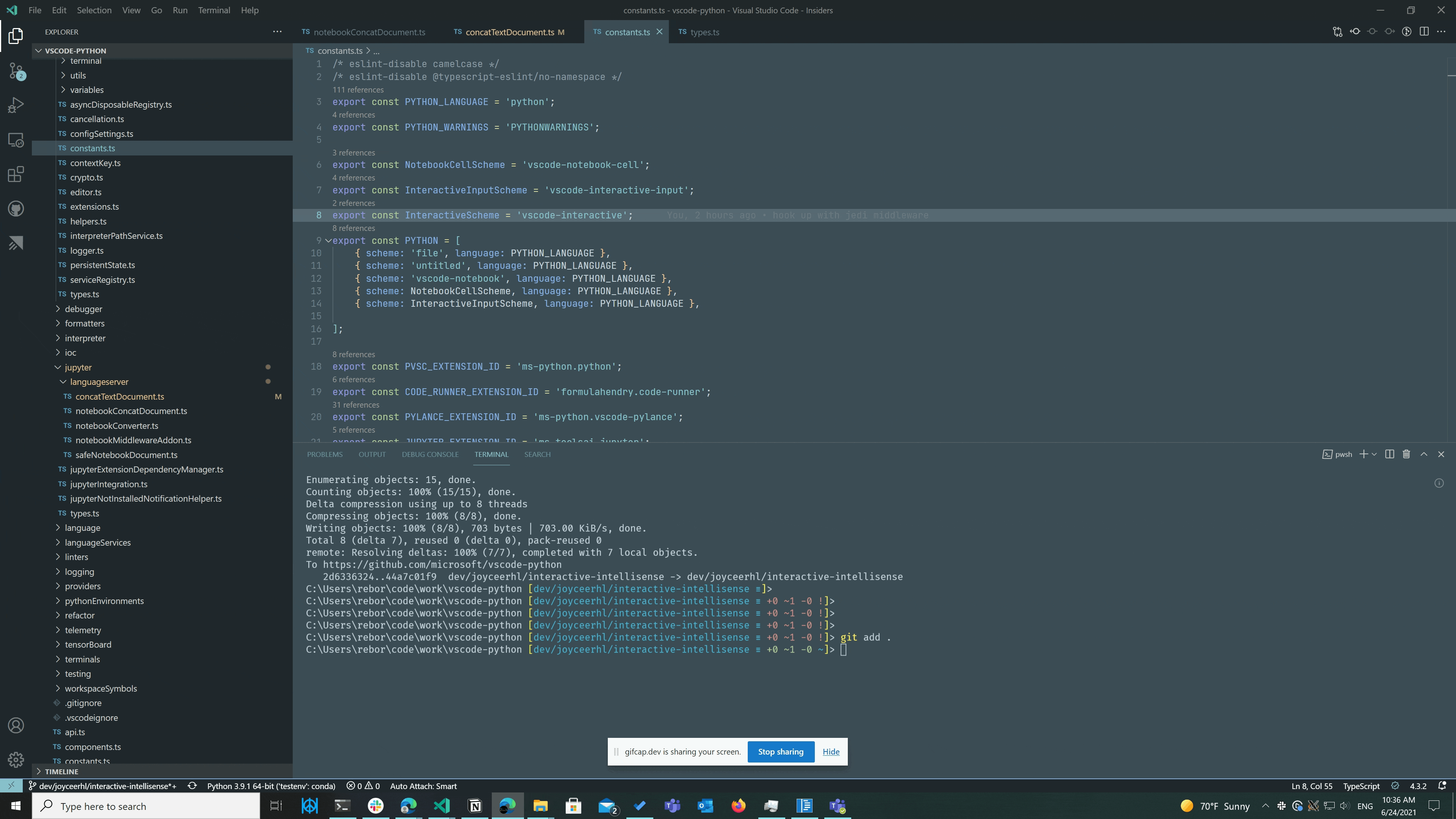Kill the active terminal with the trash icon

1406,454
